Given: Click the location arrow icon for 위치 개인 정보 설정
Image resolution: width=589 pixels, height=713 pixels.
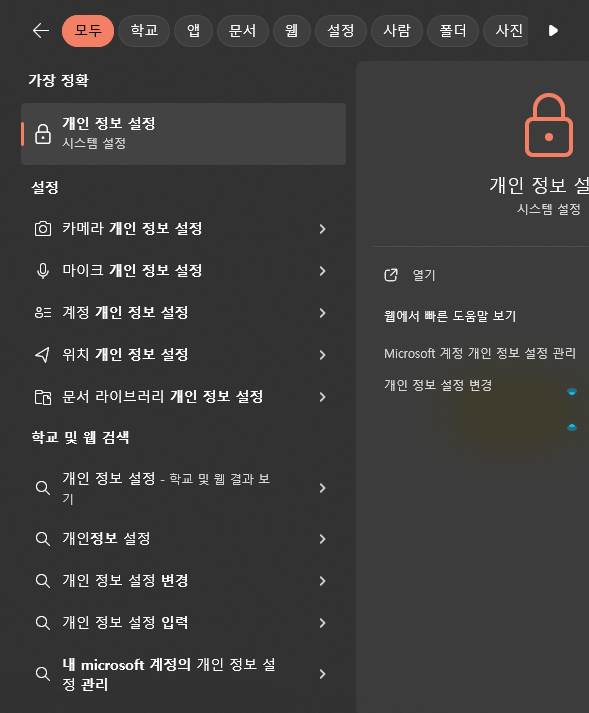Looking at the screenshot, I should pyautogui.click(x=43, y=355).
